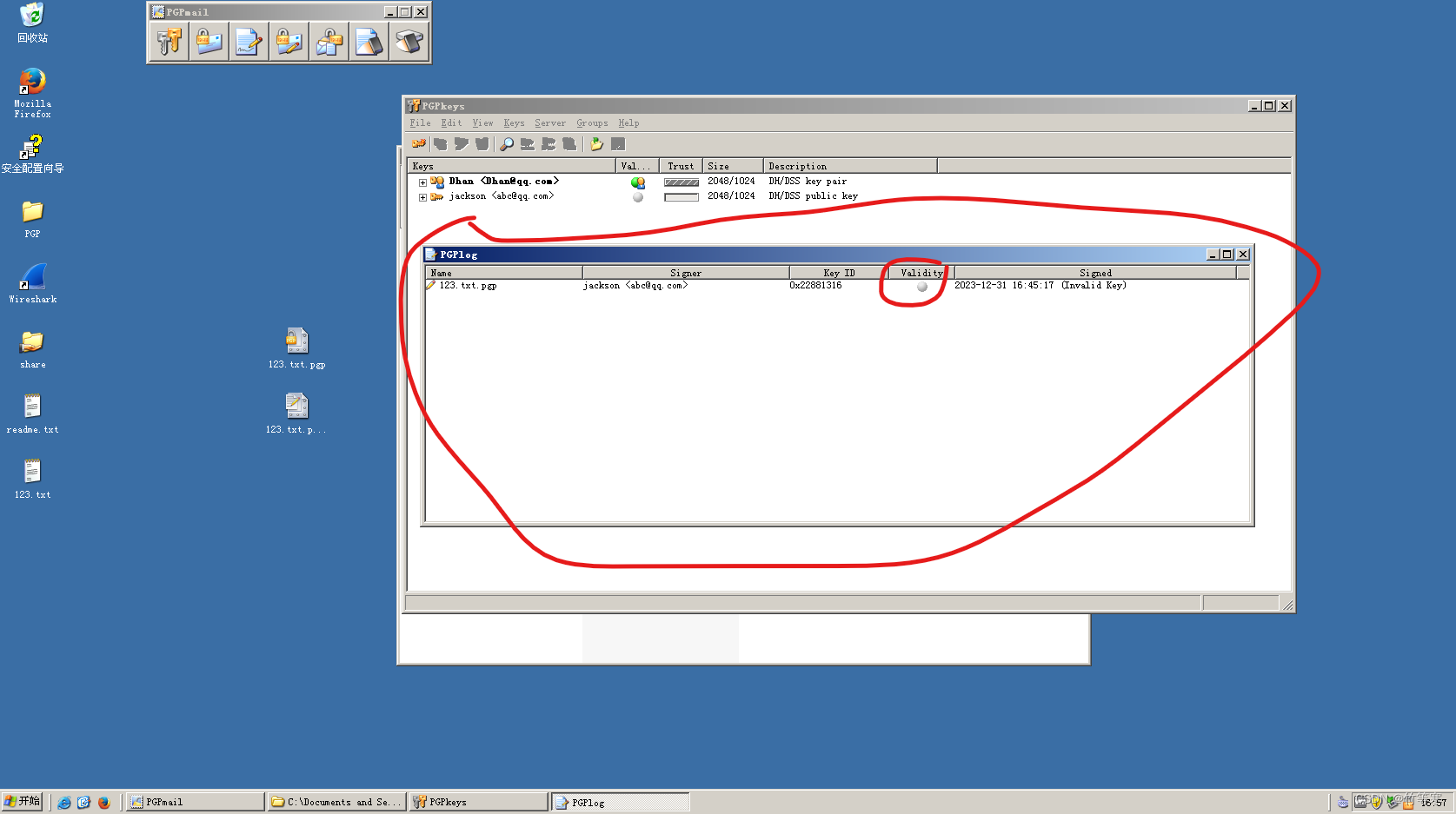The image size is (1456, 814).
Task: Click the Validity column header in PGPlog
Action: [x=921, y=273]
